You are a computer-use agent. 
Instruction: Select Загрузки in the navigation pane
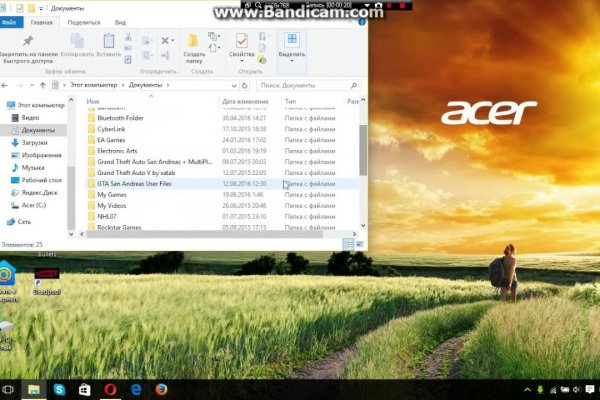tap(35, 143)
